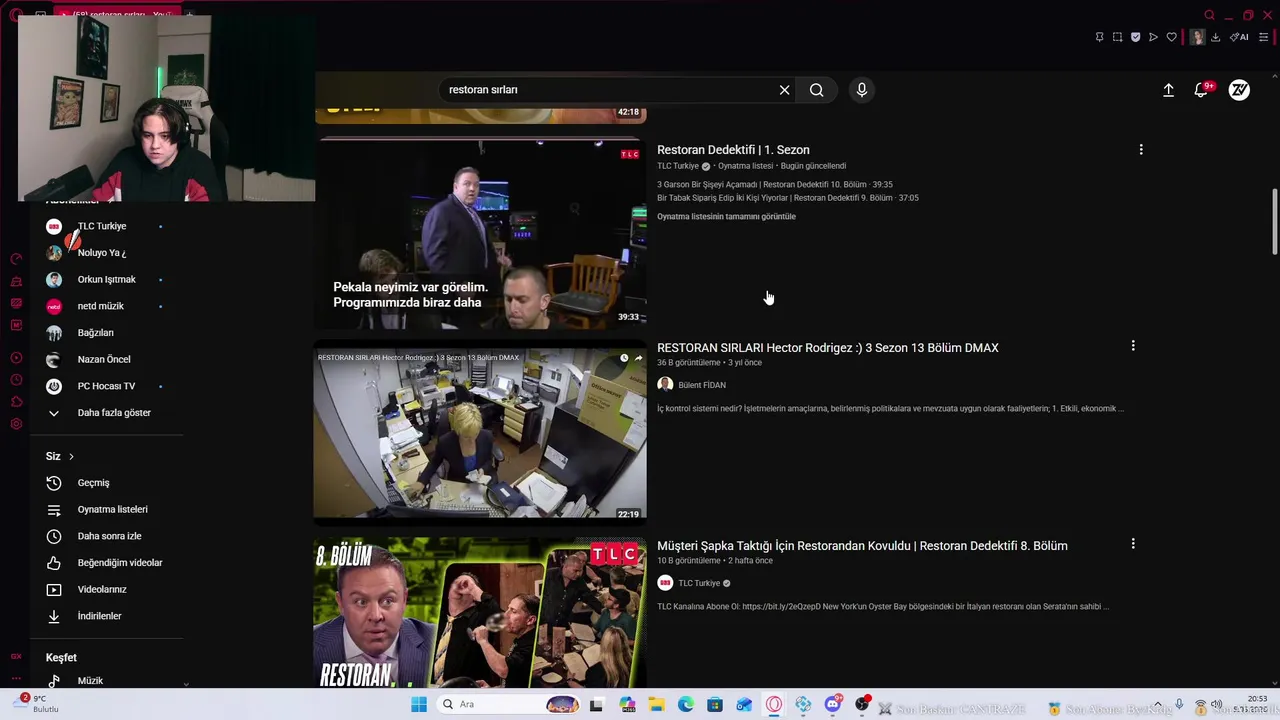Play the RESTORAN SIRLARI Hector Rodrigez thumbnail
The image size is (1280, 720).
coord(480,434)
